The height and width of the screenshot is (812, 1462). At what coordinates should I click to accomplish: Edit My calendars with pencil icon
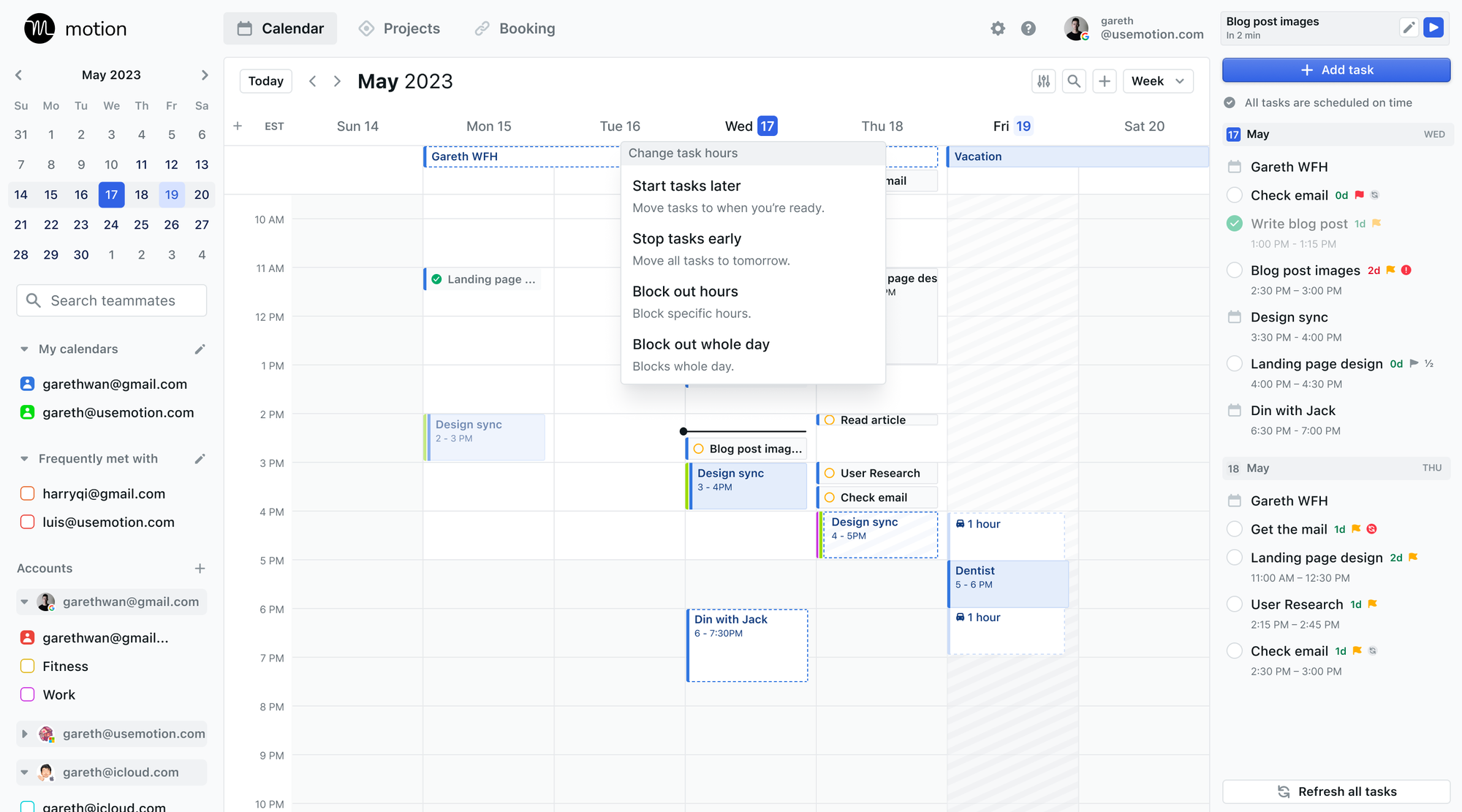(200, 349)
